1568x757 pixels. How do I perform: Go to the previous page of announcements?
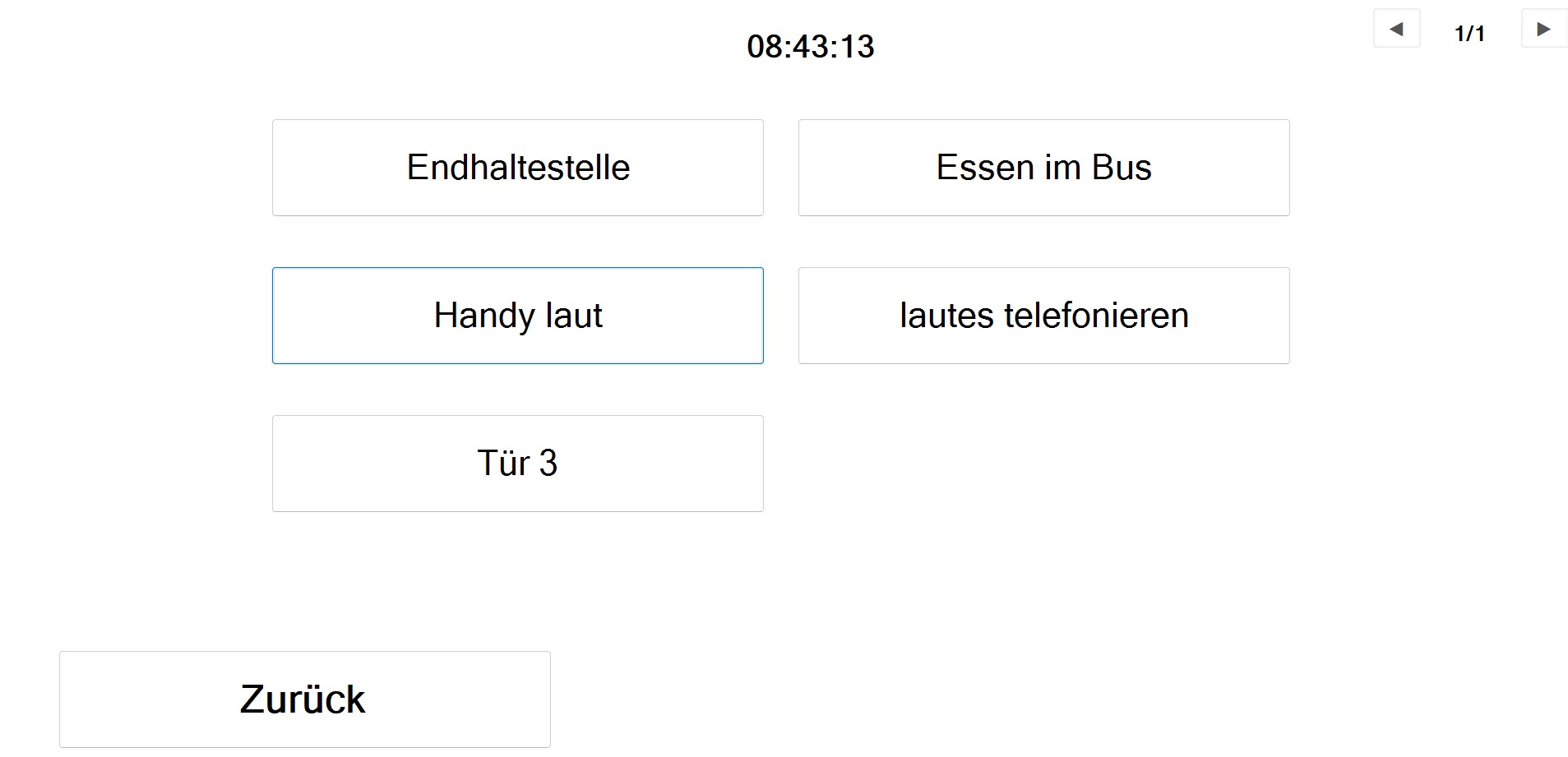pyautogui.click(x=1396, y=28)
